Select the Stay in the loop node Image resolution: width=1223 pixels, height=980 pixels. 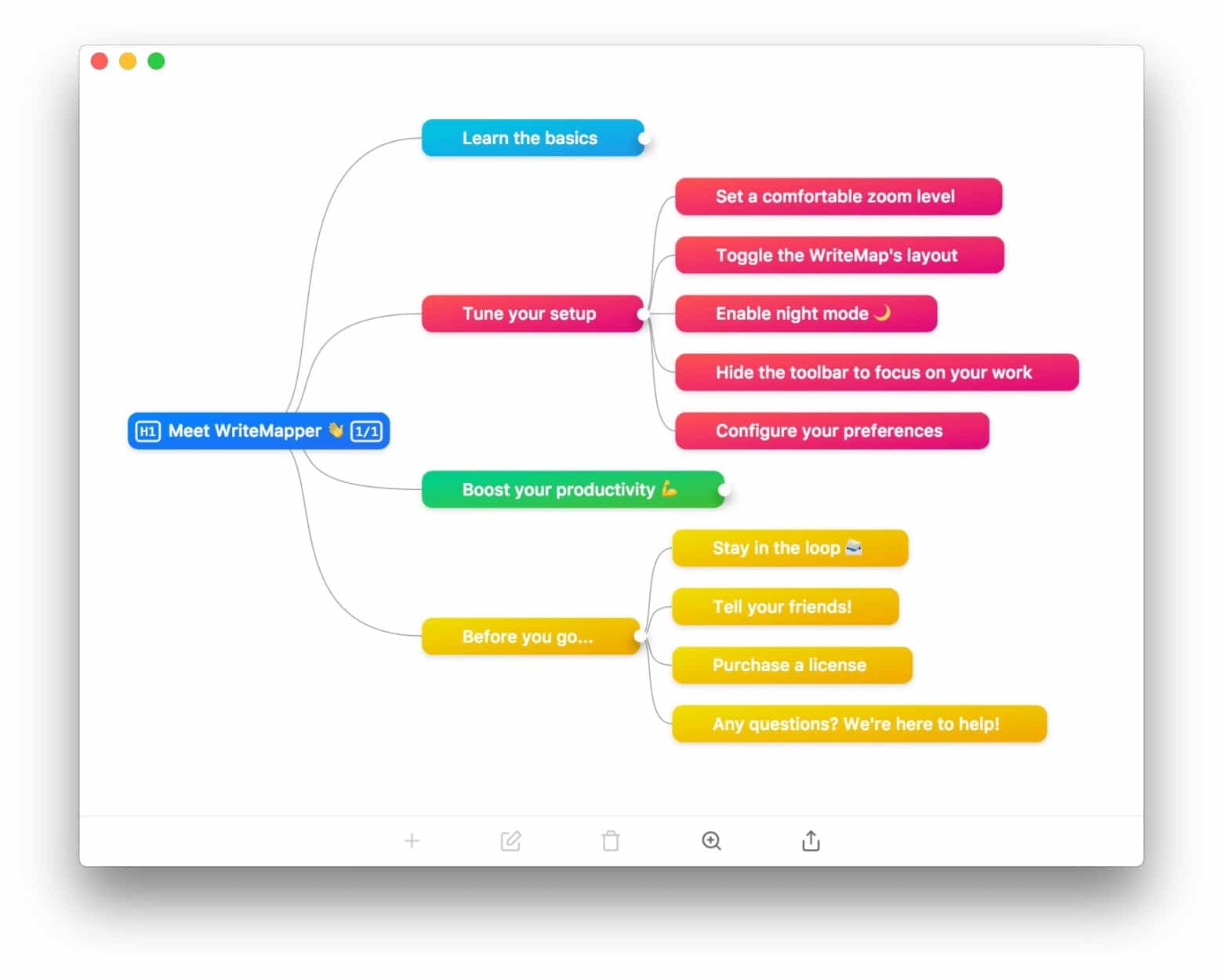pyautogui.click(x=789, y=548)
